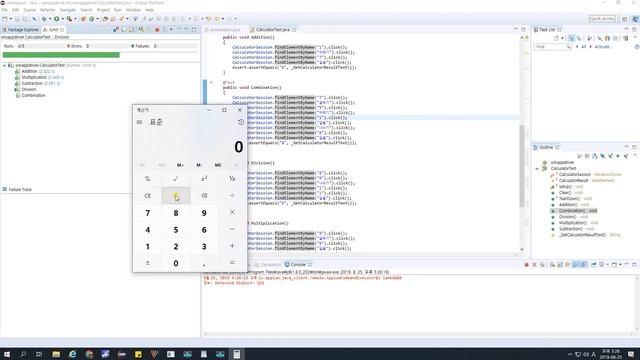This screenshot has height=360, width=640.
Task: Click digit 7 in Calculator
Action: click(147, 213)
